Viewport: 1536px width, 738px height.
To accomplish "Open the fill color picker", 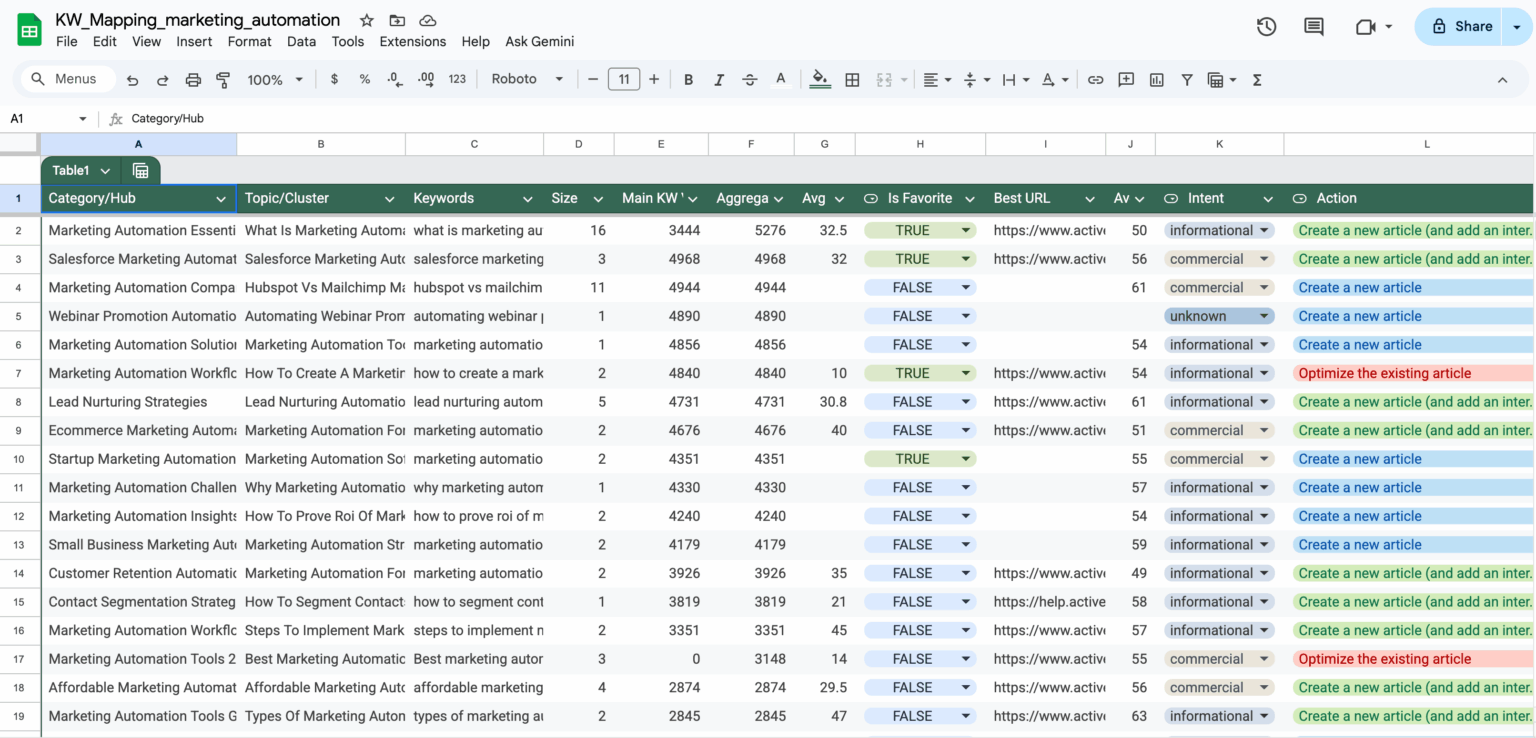I will click(820, 79).
